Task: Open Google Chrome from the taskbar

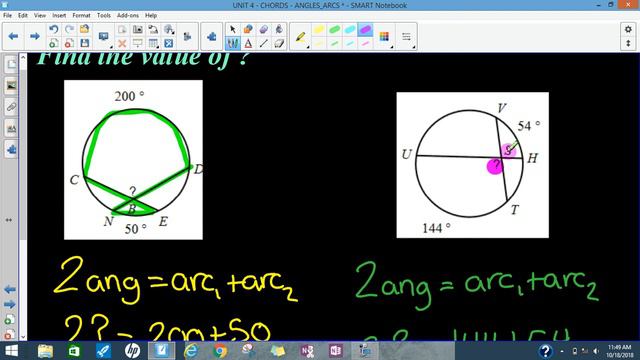Action: coord(220,351)
